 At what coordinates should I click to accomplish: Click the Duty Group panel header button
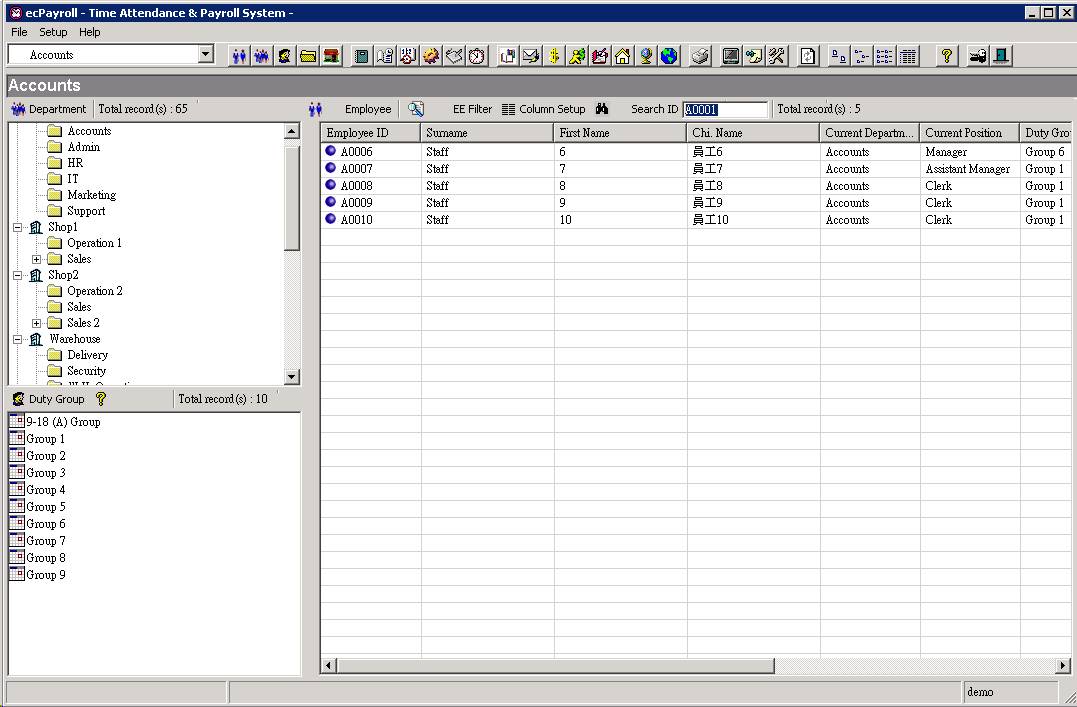[48, 399]
